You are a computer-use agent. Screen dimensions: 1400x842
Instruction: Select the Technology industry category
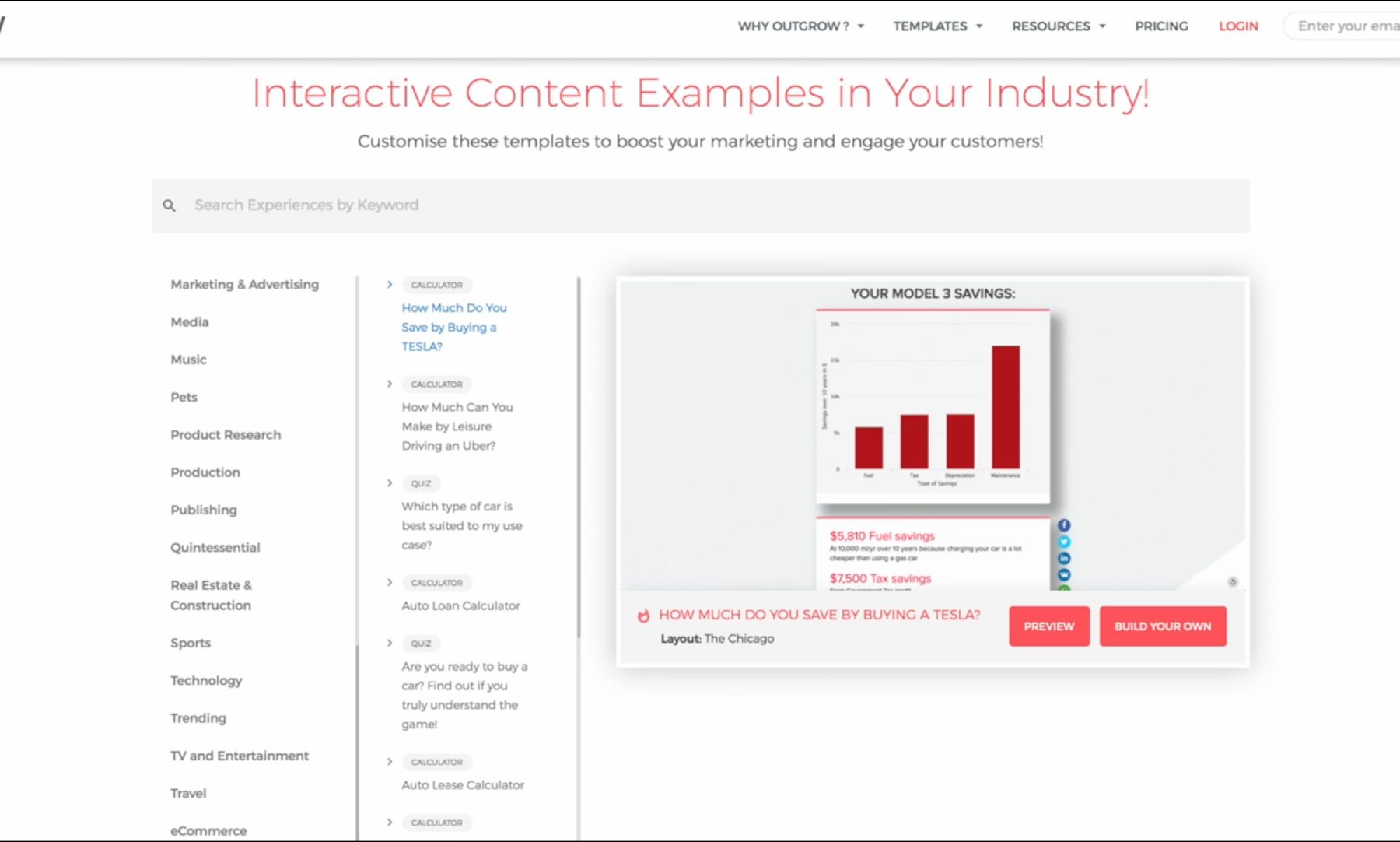point(206,680)
